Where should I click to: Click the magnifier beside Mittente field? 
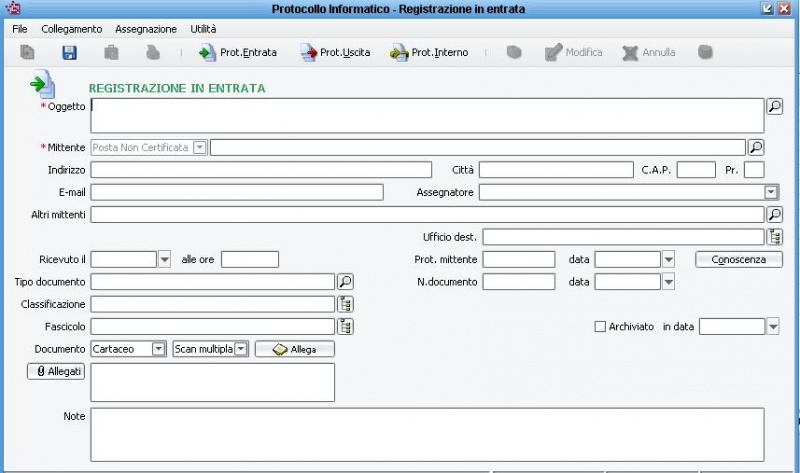(756, 147)
